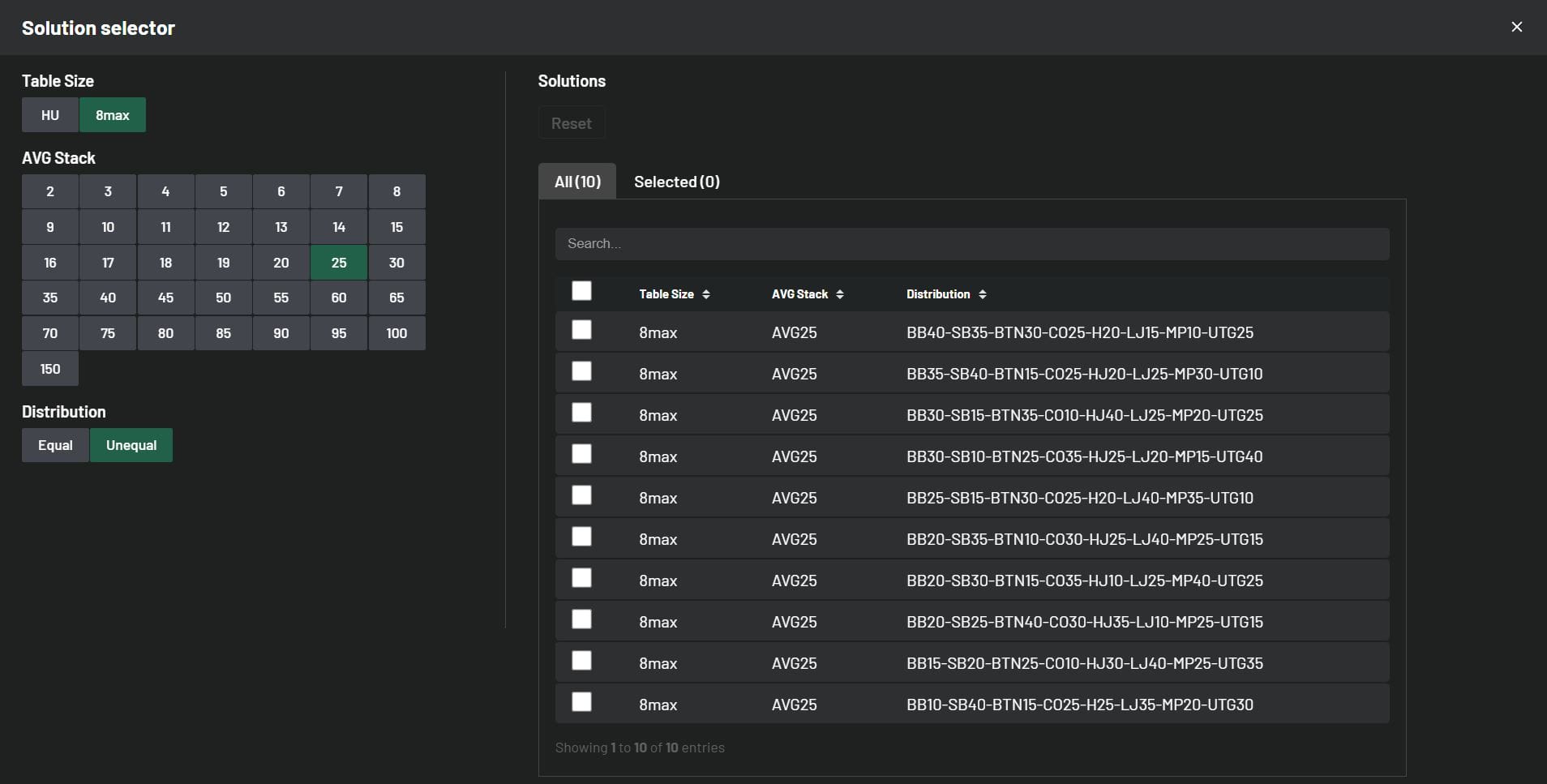Image resolution: width=1547 pixels, height=784 pixels.
Task: Select checkbox for BB10-SB40-BTN15 solution row
Action: [581, 702]
